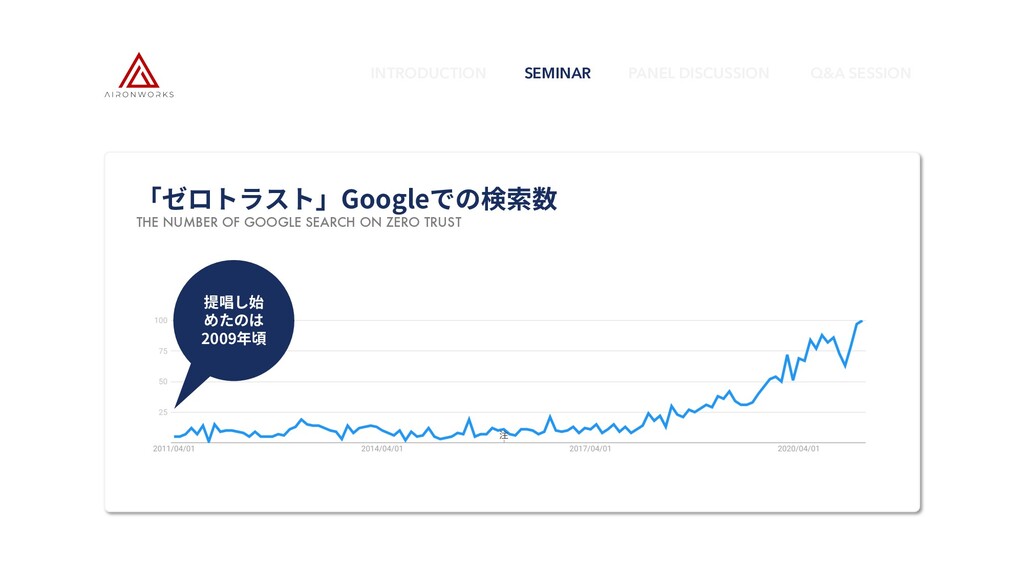This screenshot has height=576, width=1024.
Task: Switch to the PANEL DISCUSSION tab
Action: tap(699, 73)
